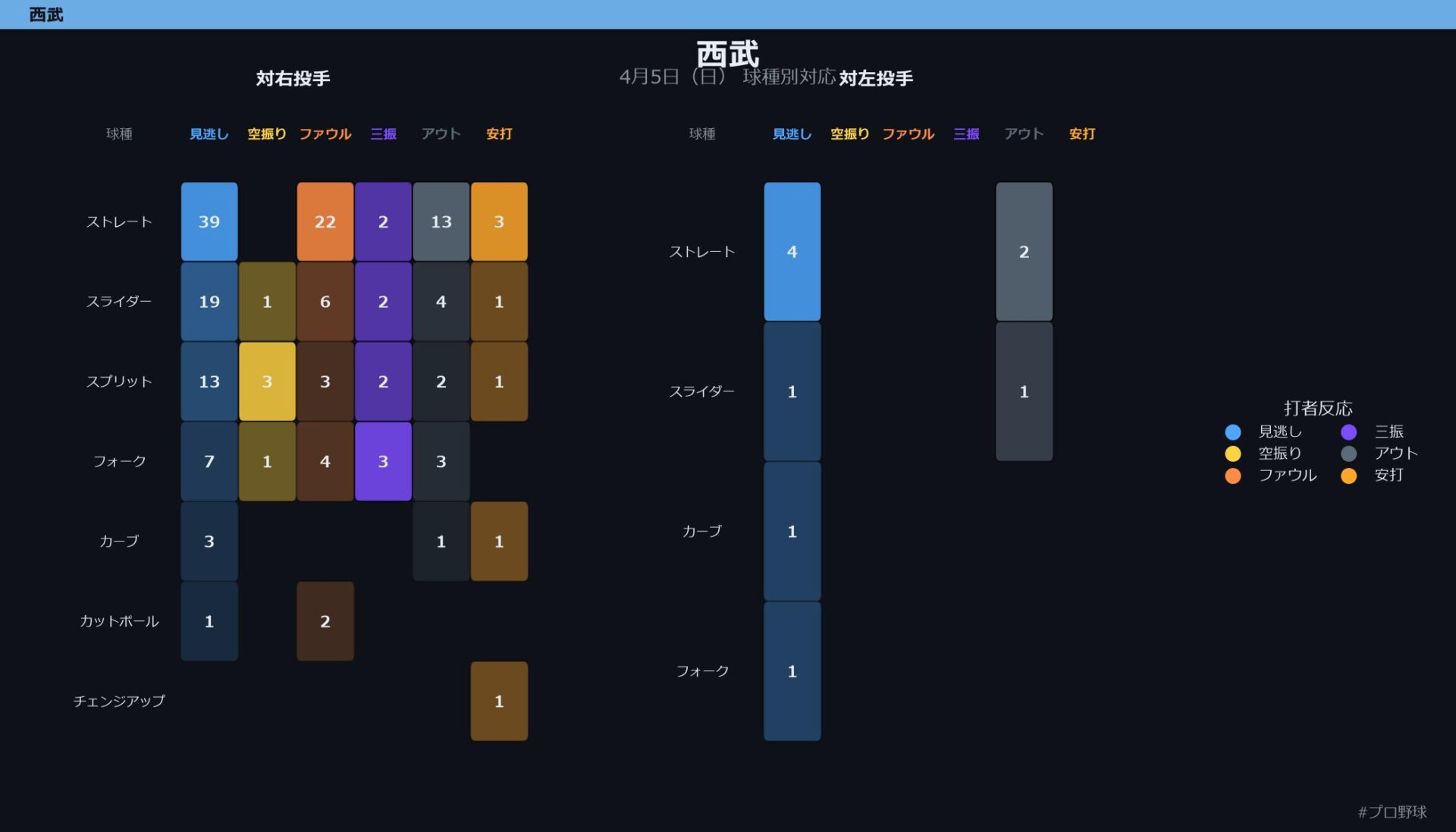Click 空振り column header in 対右投手 panel
The height and width of the screenshot is (832, 1456).
[x=267, y=133]
